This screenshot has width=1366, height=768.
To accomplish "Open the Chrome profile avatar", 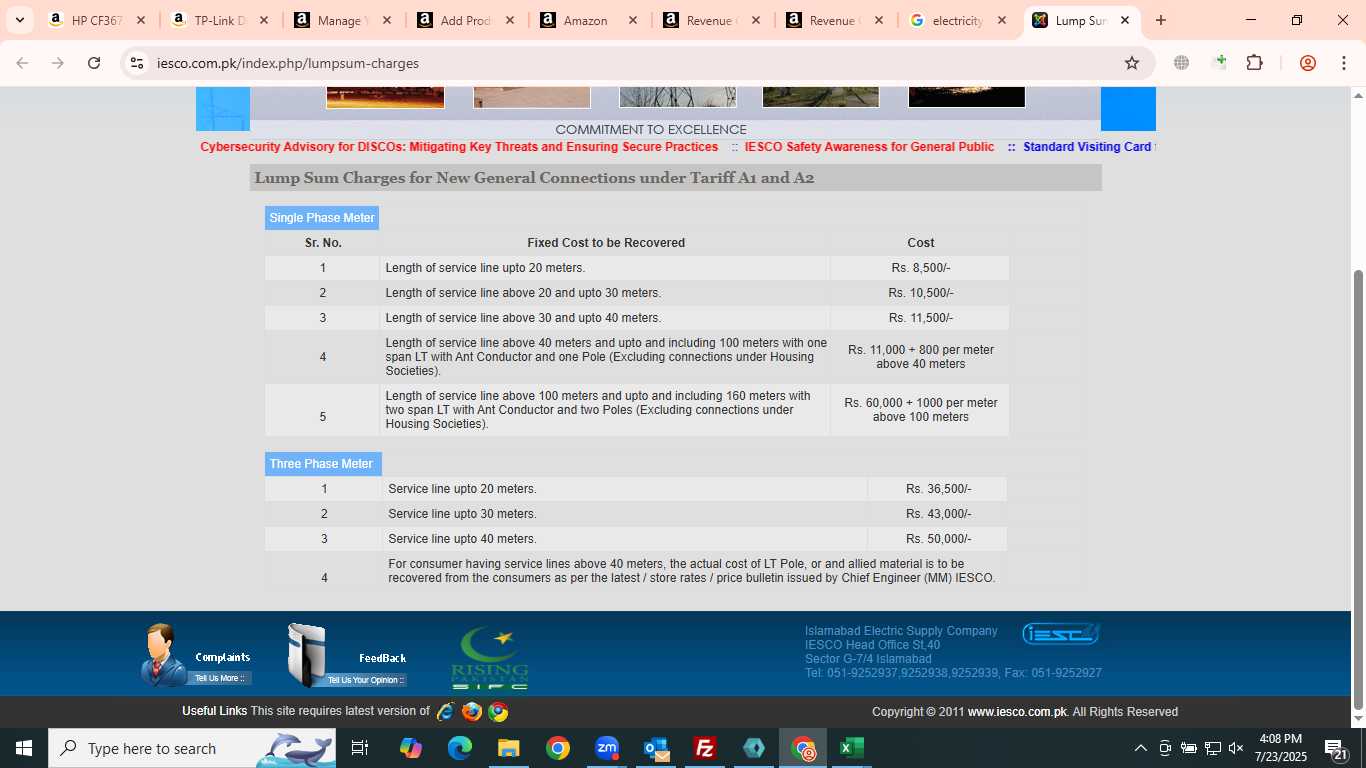I will (1307, 63).
